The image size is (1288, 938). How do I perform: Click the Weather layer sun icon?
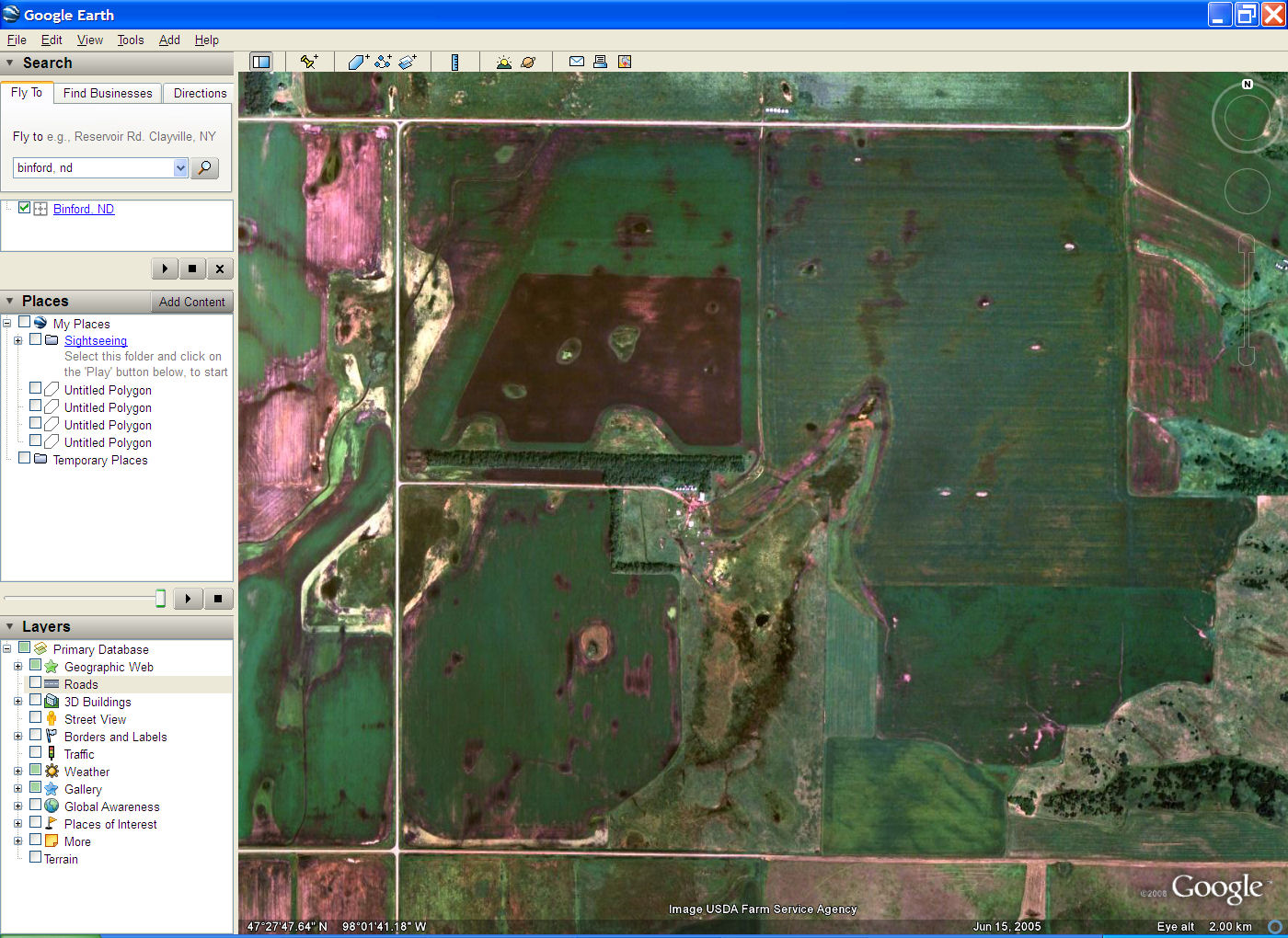tap(52, 772)
